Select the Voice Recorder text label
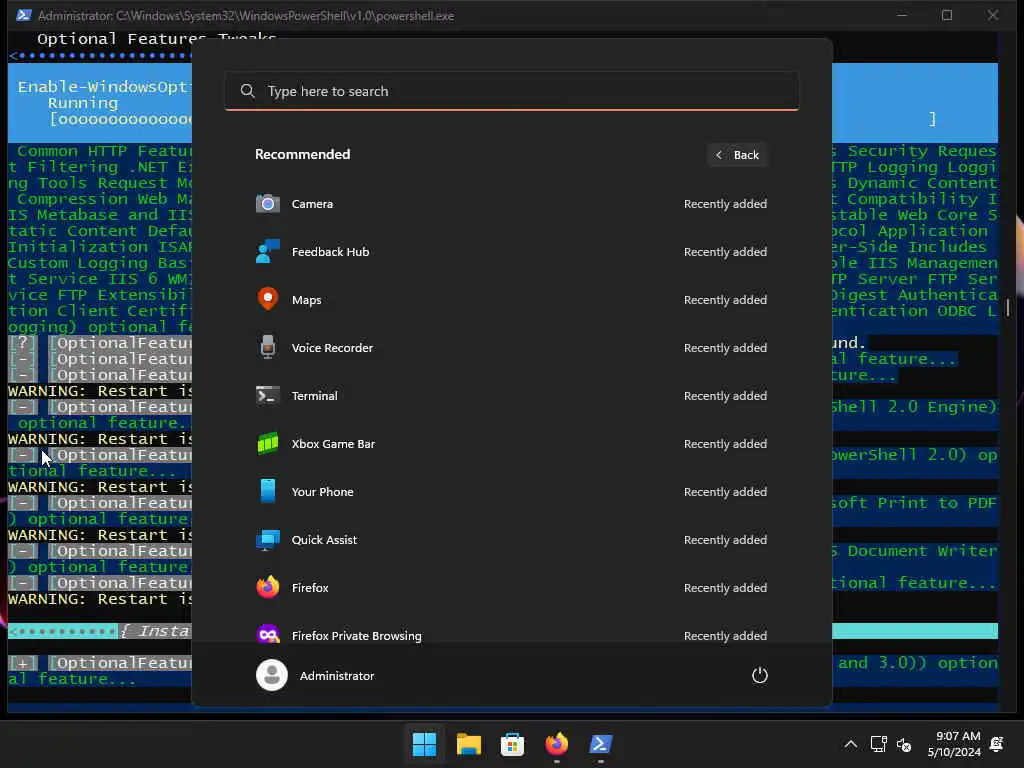This screenshot has height=768, width=1024. [x=332, y=347]
